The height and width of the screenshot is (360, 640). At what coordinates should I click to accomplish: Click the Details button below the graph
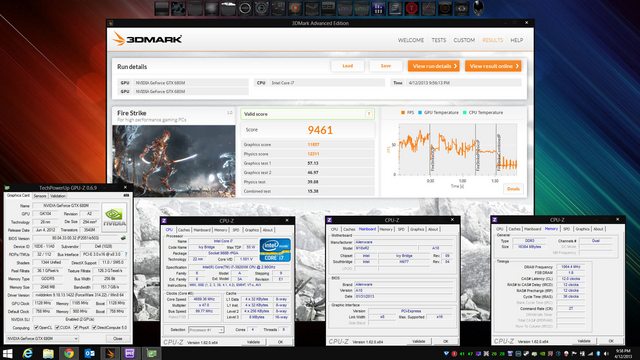[513, 189]
